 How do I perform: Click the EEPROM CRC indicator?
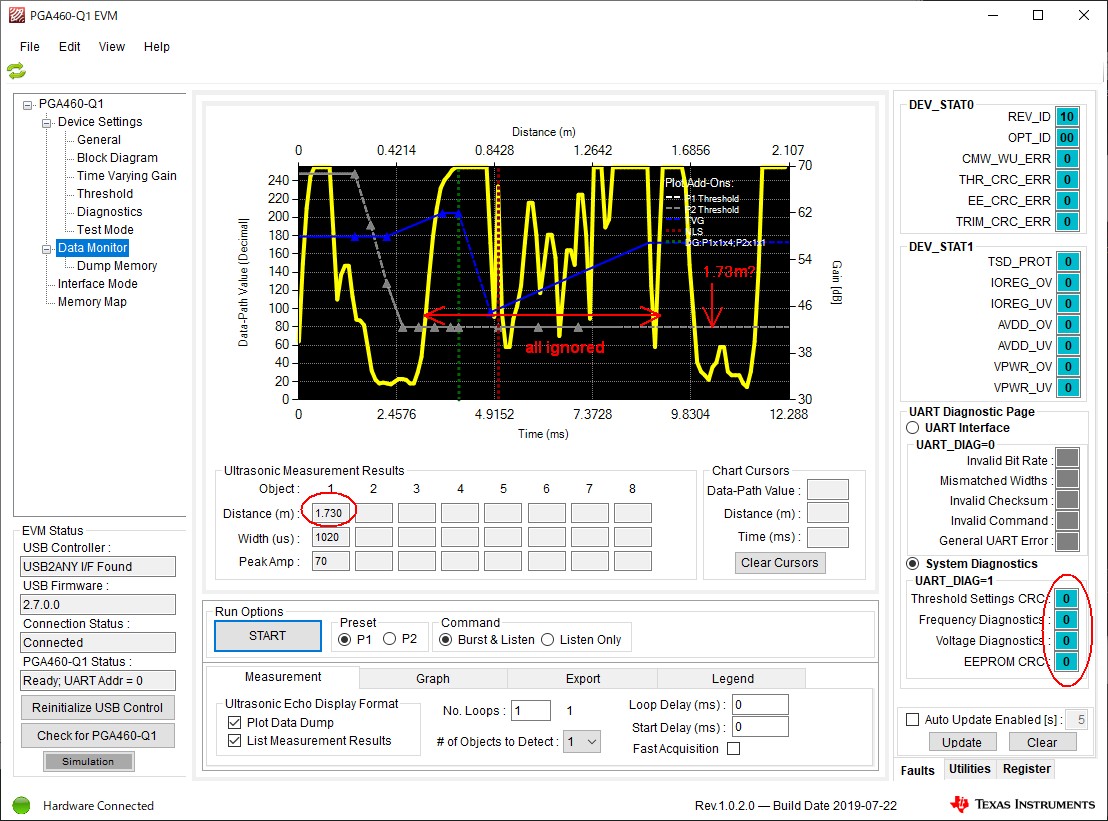click(1066, 662)
